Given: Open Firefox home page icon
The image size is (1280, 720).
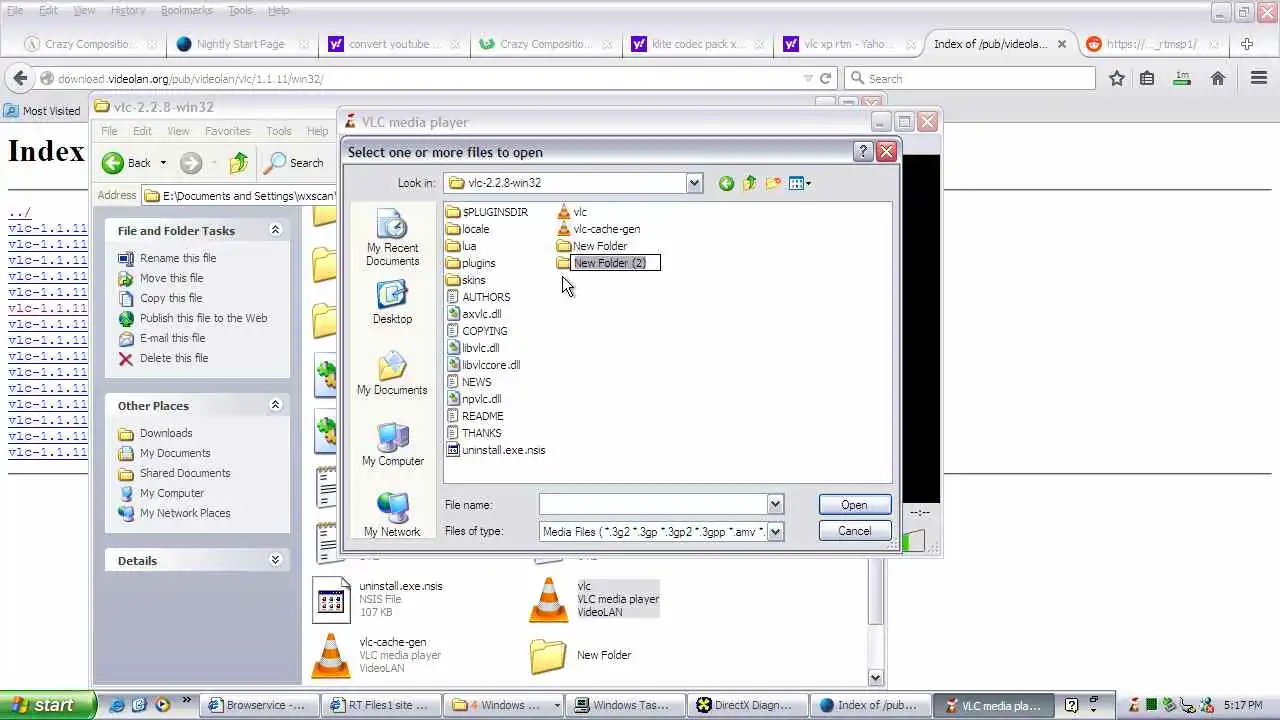Looking at the screenshot, I should (1218, 78).
